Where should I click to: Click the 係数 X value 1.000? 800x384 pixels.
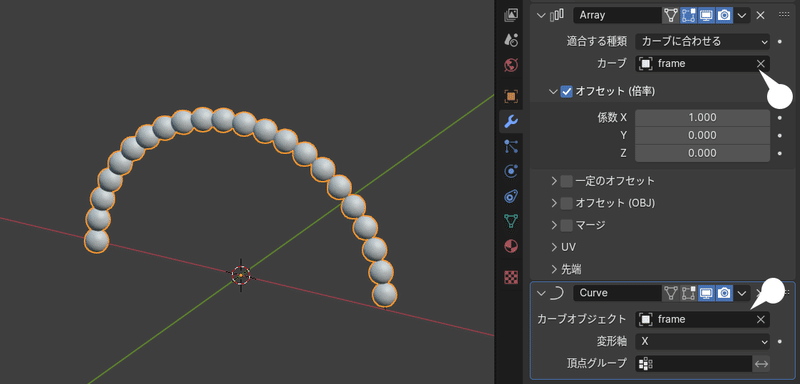(703, 117)
